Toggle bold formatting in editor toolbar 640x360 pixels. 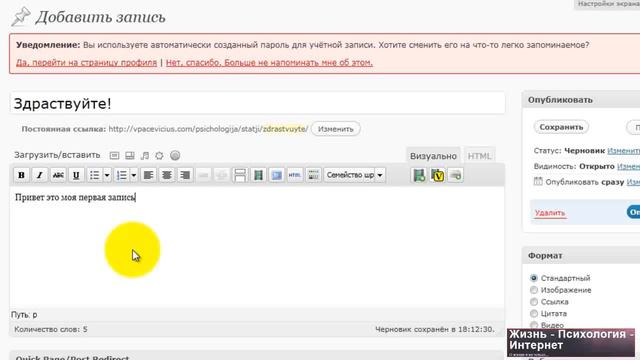(x=21, y=175)
